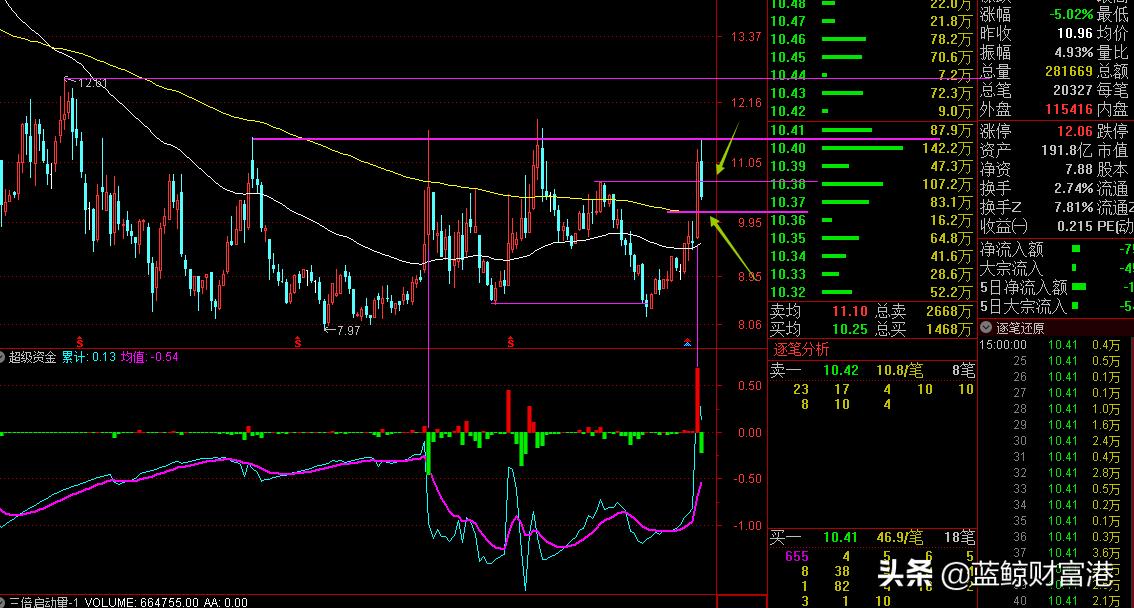Select the 逐笔分析 tab label
Viewport: 1134px width, 608px height.
(x=801, y=350)
